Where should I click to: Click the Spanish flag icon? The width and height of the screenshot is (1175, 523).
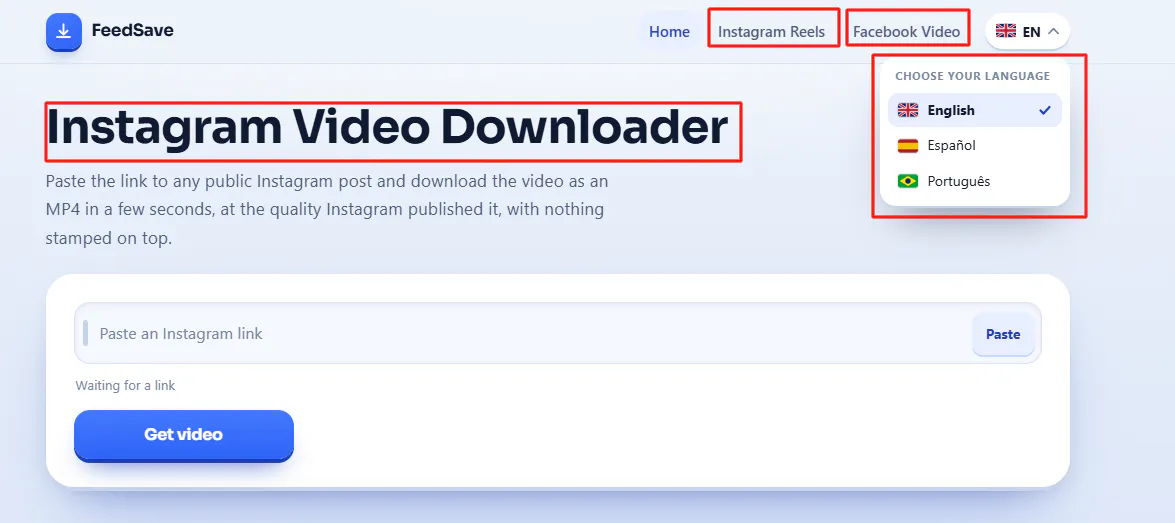click(907, 146)
